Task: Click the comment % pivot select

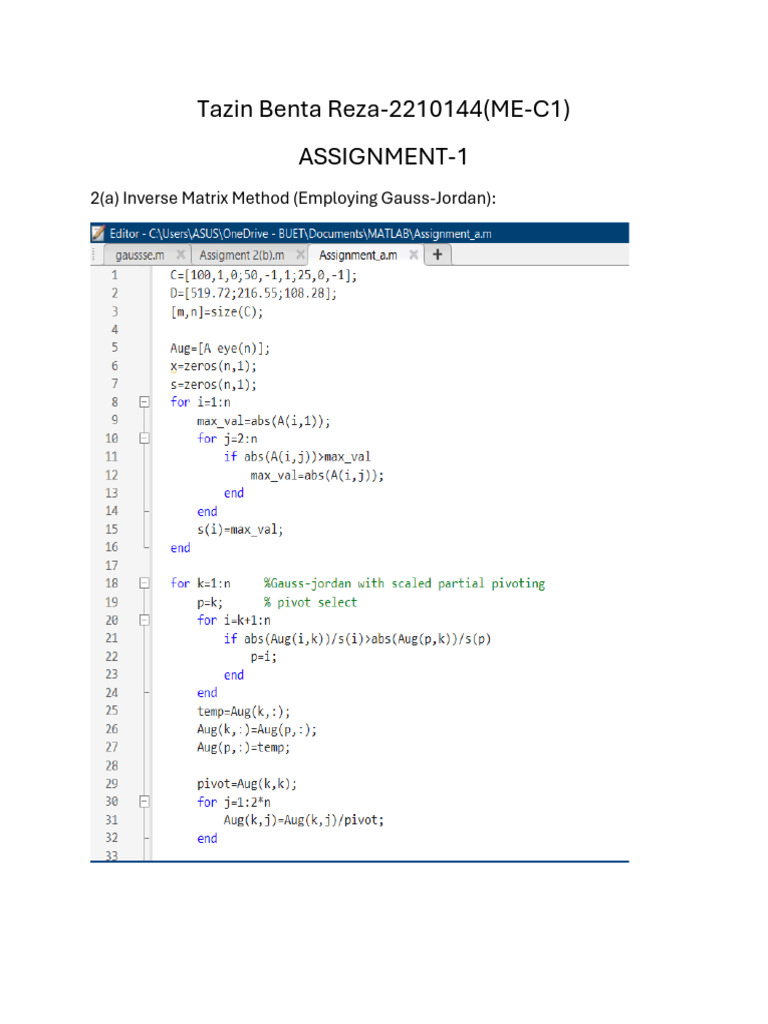Action: coord(310,602)
